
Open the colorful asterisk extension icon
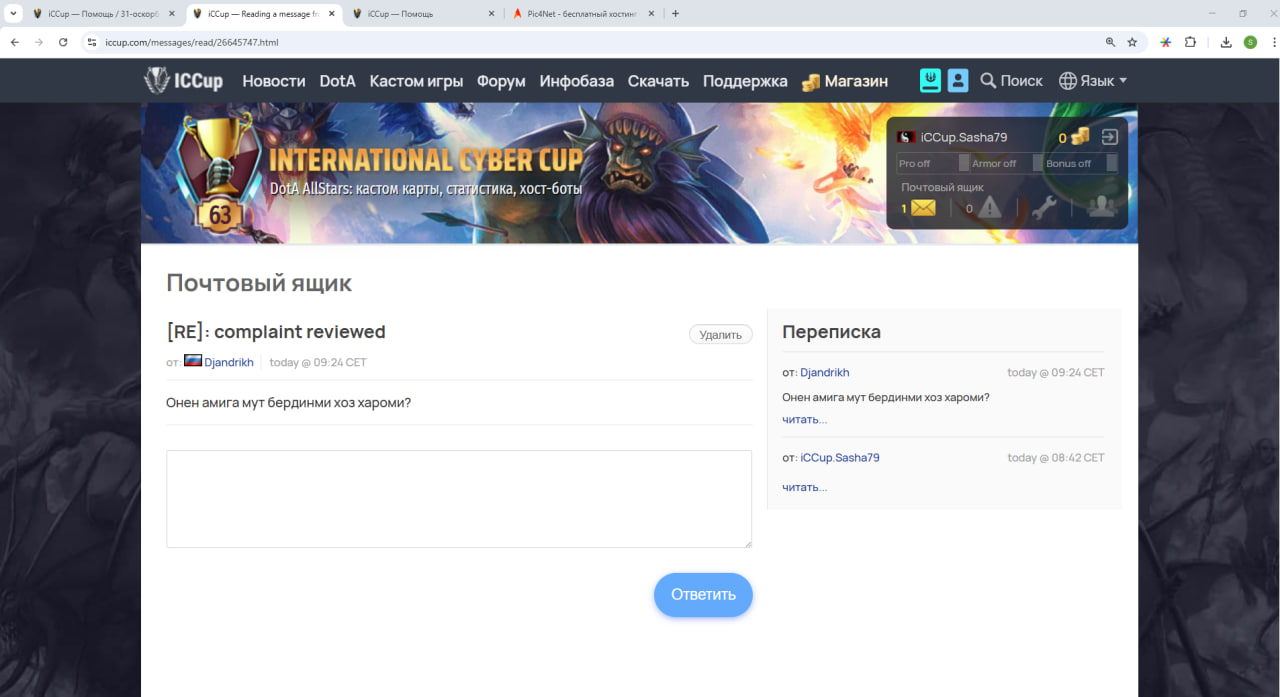[1166, 42]
